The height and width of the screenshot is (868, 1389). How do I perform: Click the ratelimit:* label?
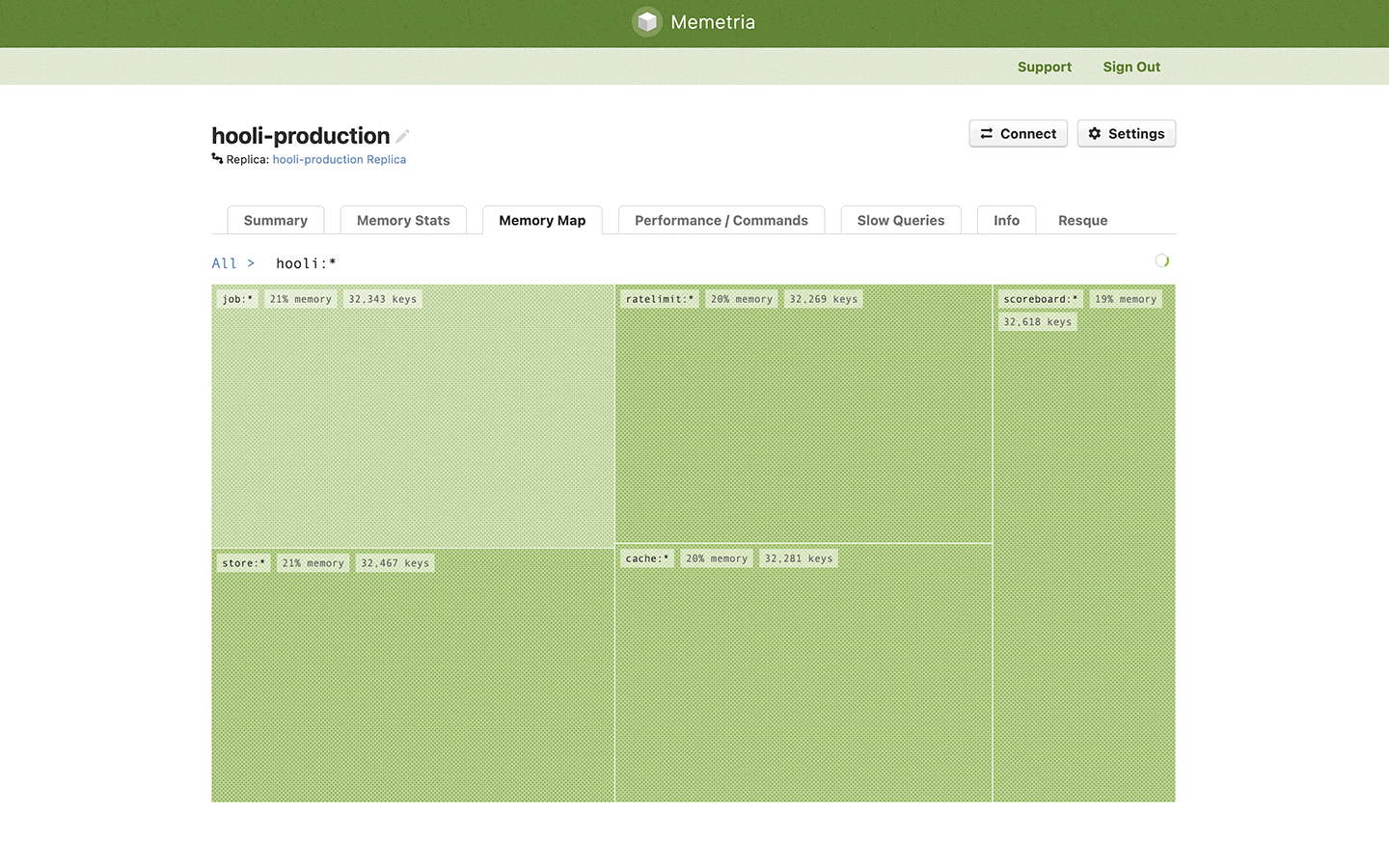coord(660,299)
